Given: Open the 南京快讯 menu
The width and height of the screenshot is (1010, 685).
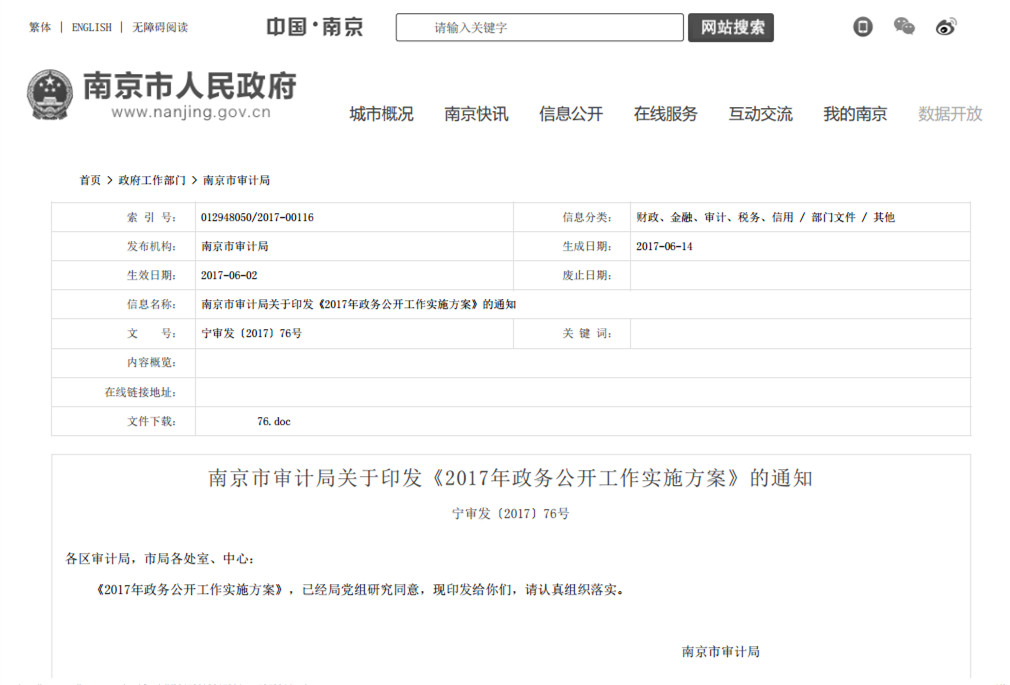Looking at the screenshot, I should click(x=476, y=114).
